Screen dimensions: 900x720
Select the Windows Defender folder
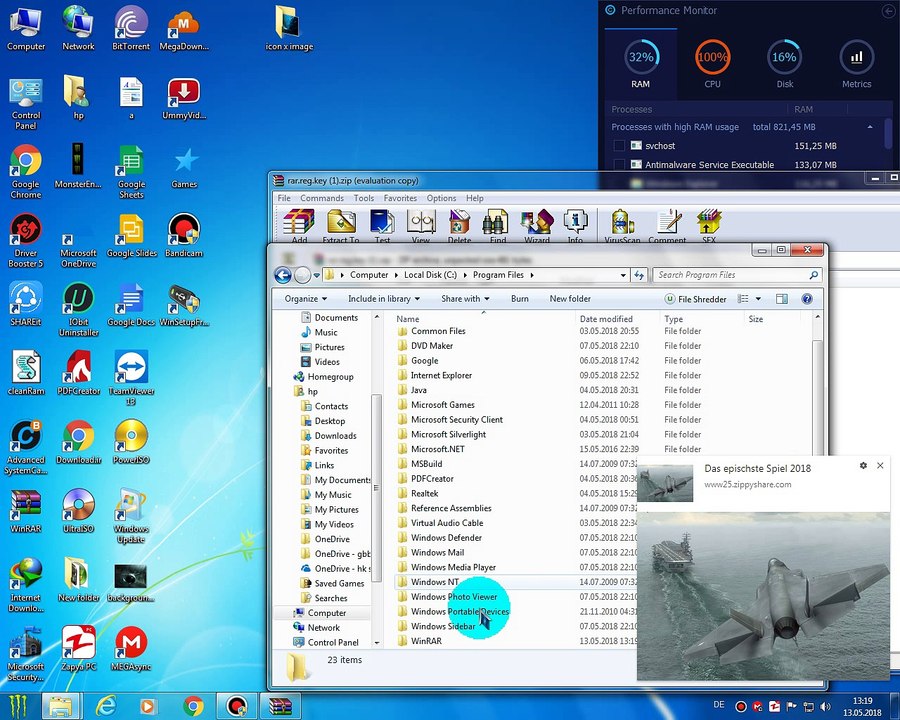click(446, 538)
